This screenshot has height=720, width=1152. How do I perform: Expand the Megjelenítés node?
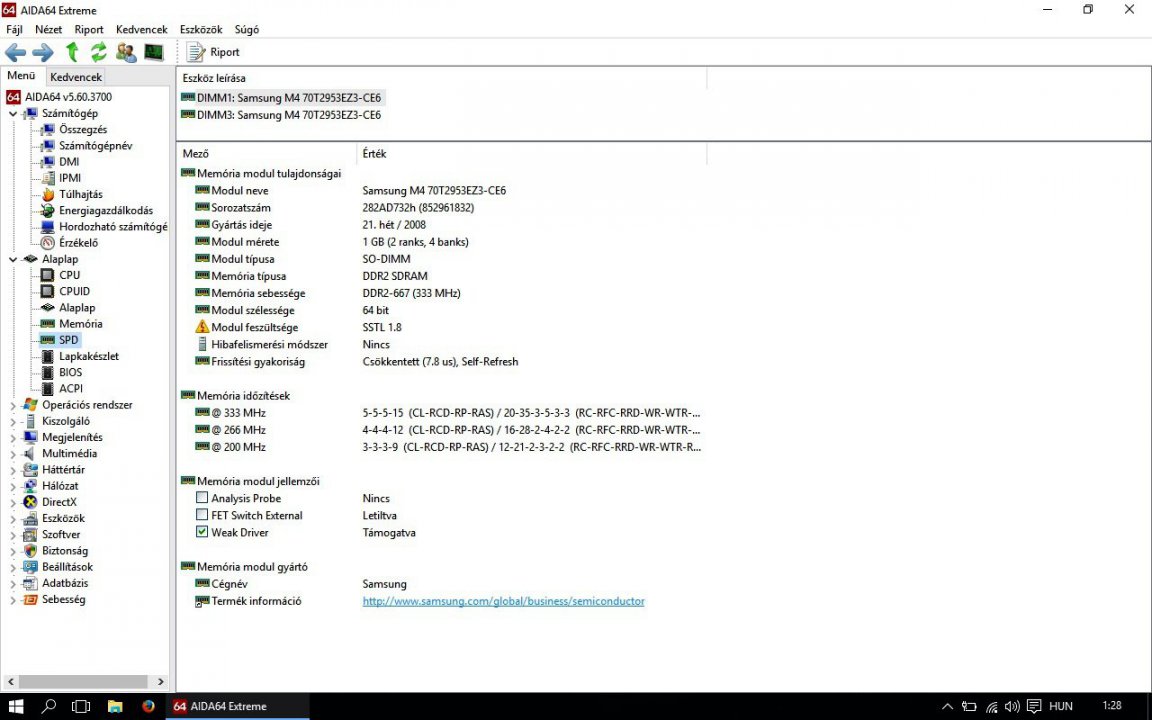tap(13, 438)
